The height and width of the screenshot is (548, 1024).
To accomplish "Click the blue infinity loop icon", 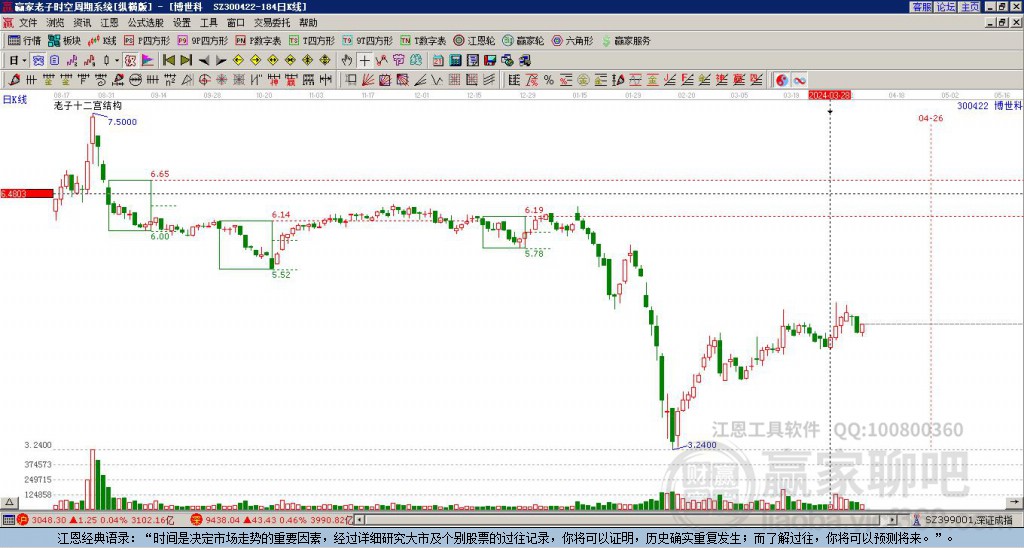I will click(799, 80).
